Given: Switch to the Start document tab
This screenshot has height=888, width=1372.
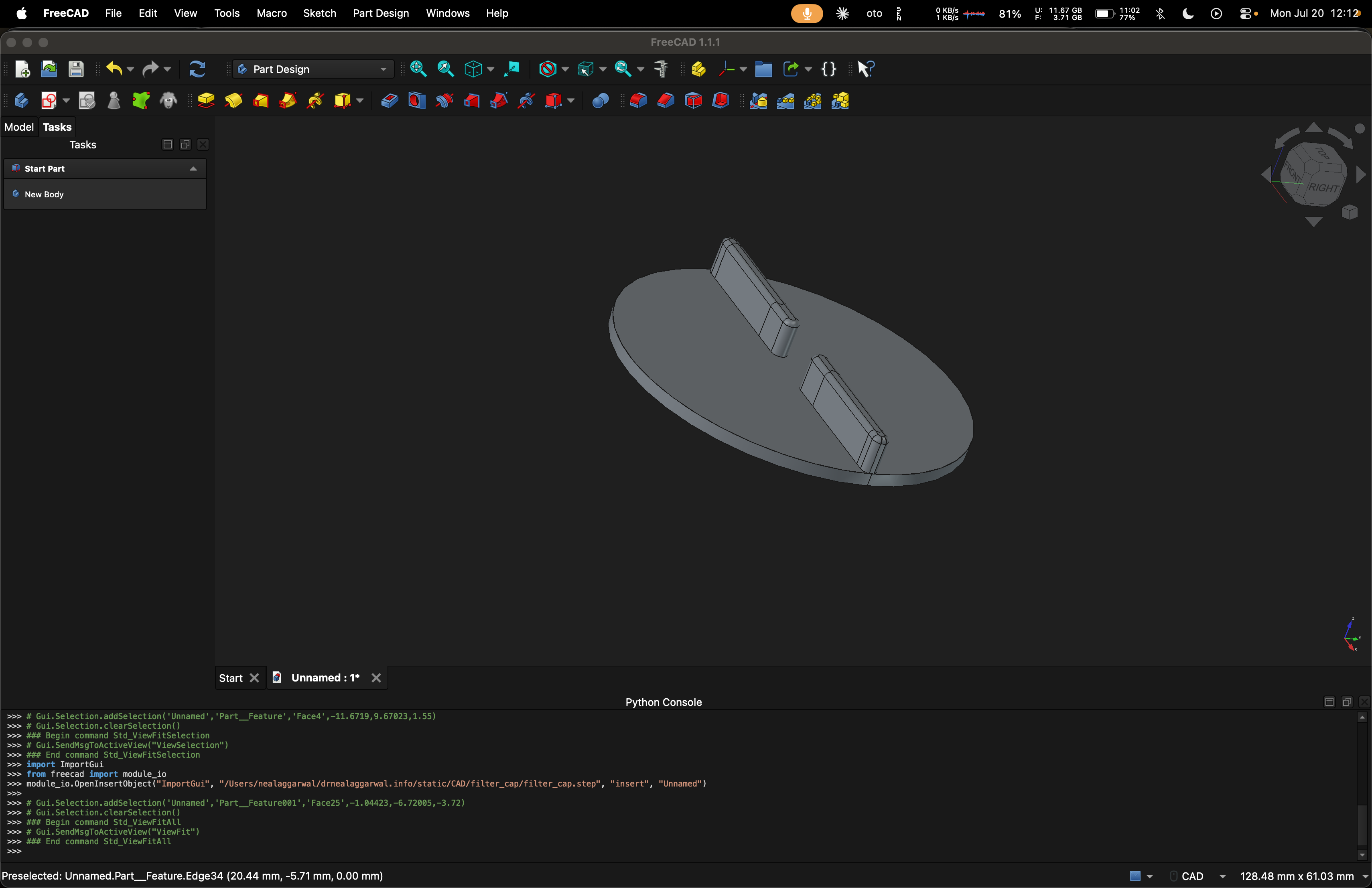Looking at the screenshot, I should point(231,678).
